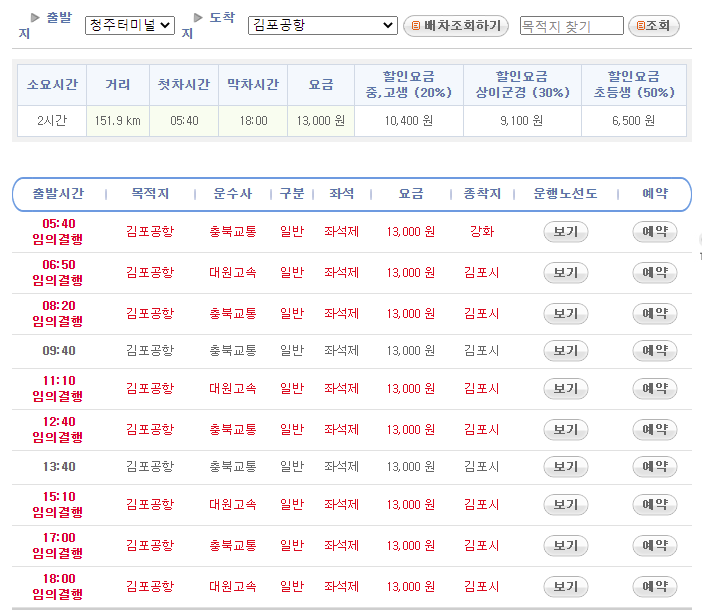This screenshot has height=615, width=702.
Task: Click 충북교통 operator in the 09:40 row
Action: pos(233,351)
